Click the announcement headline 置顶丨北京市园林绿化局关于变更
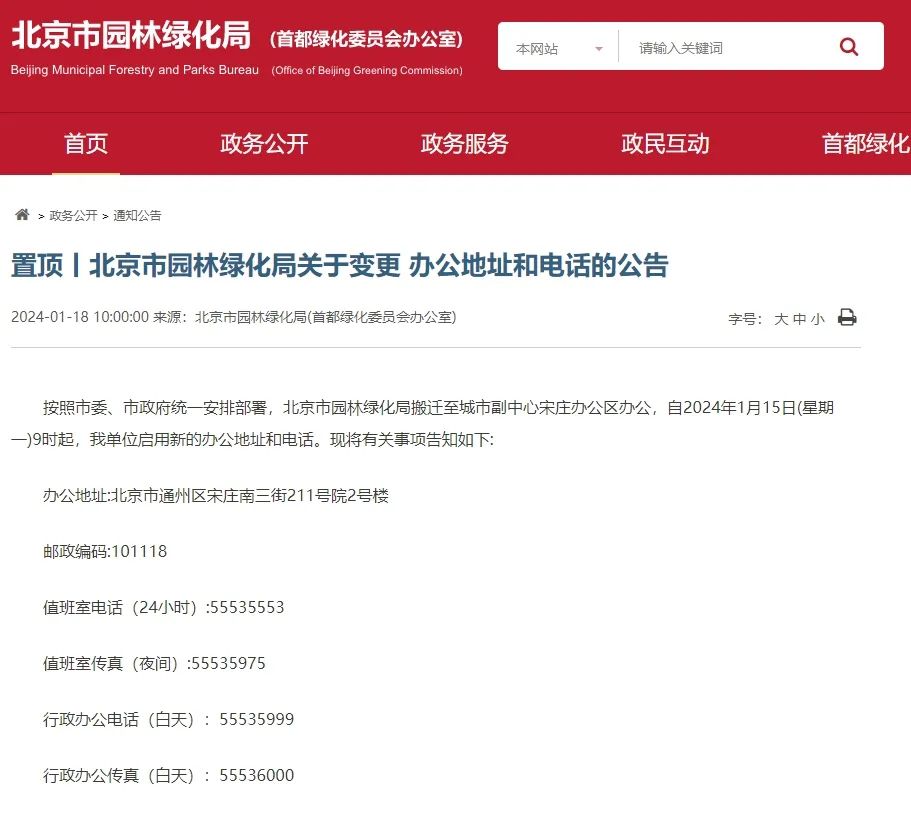Screen dimensions: 911x814 click(x=339, y=265)
